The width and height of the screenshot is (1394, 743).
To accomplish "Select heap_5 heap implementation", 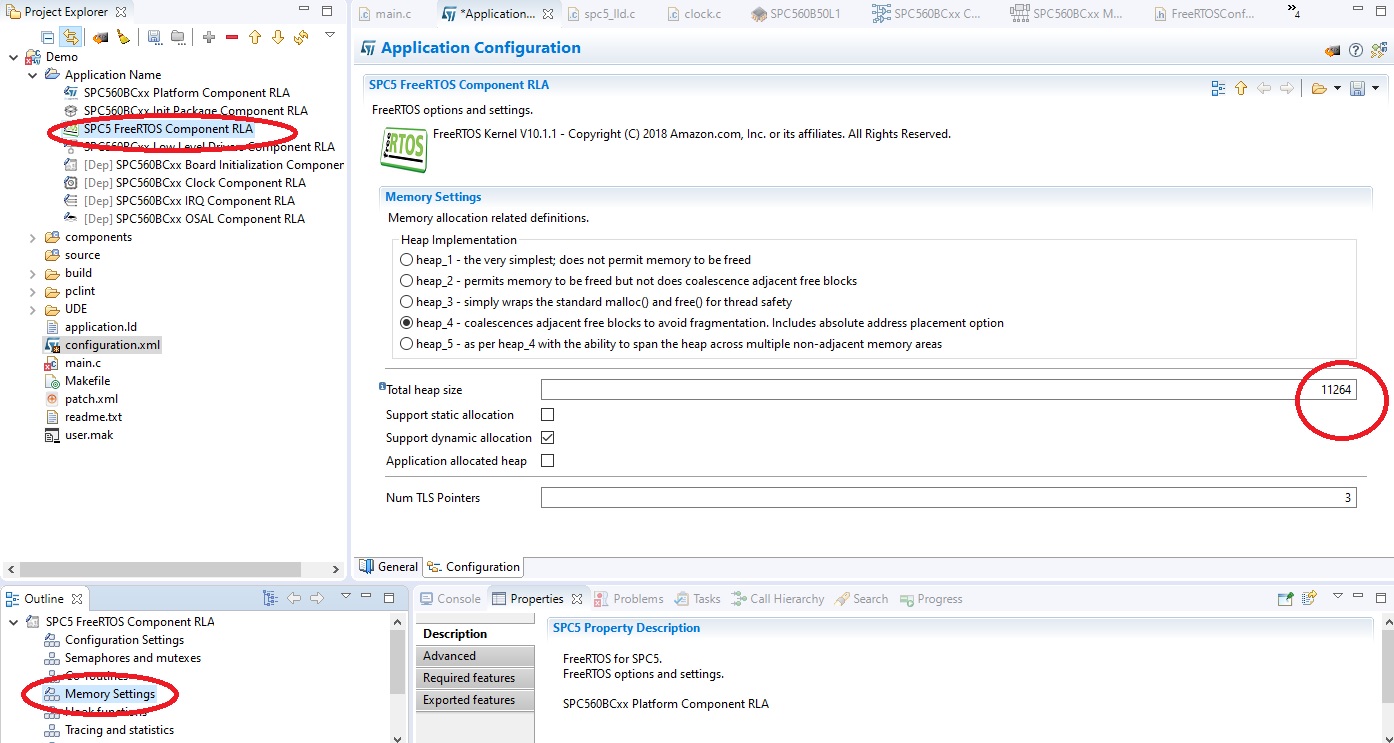I will click(407, 344).
